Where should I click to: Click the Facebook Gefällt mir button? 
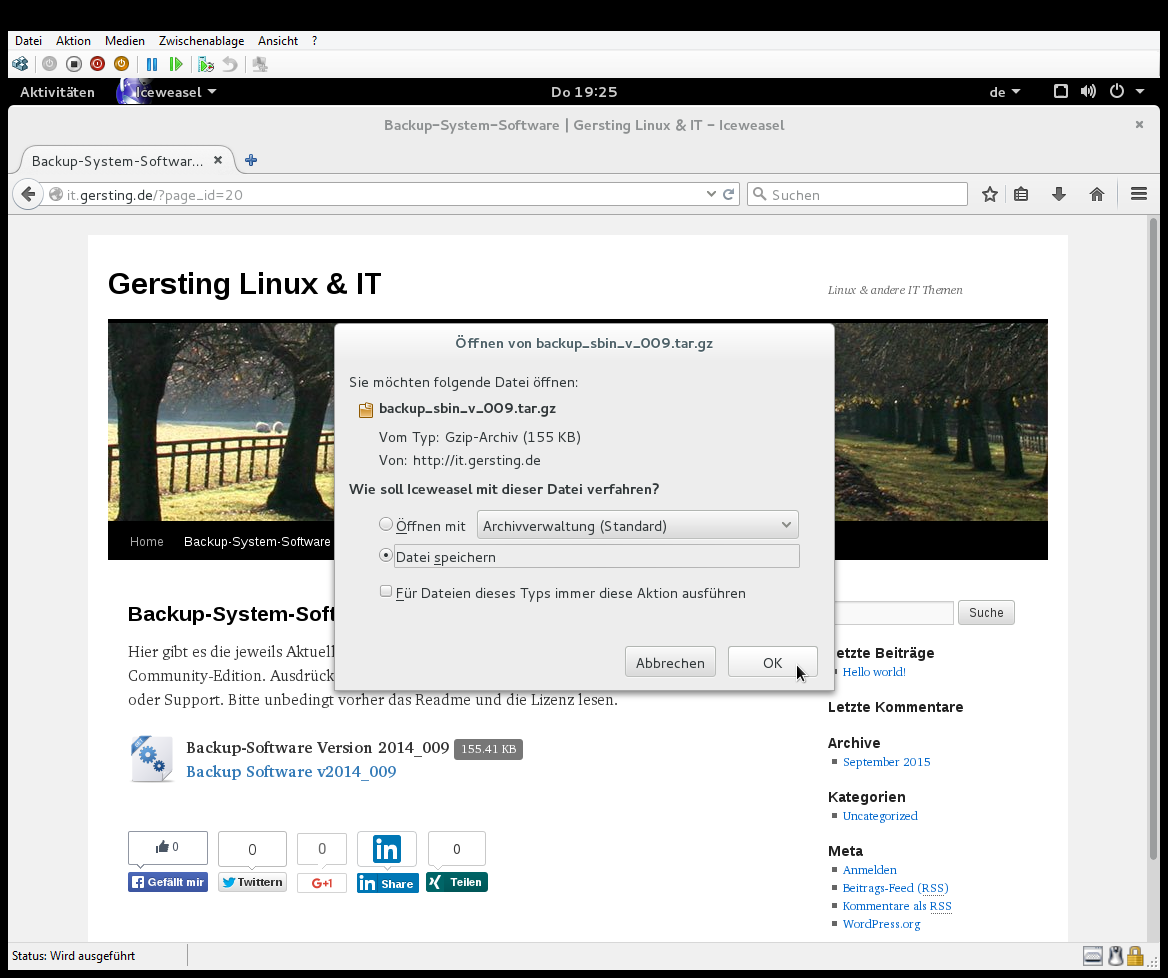coord(168,882)
